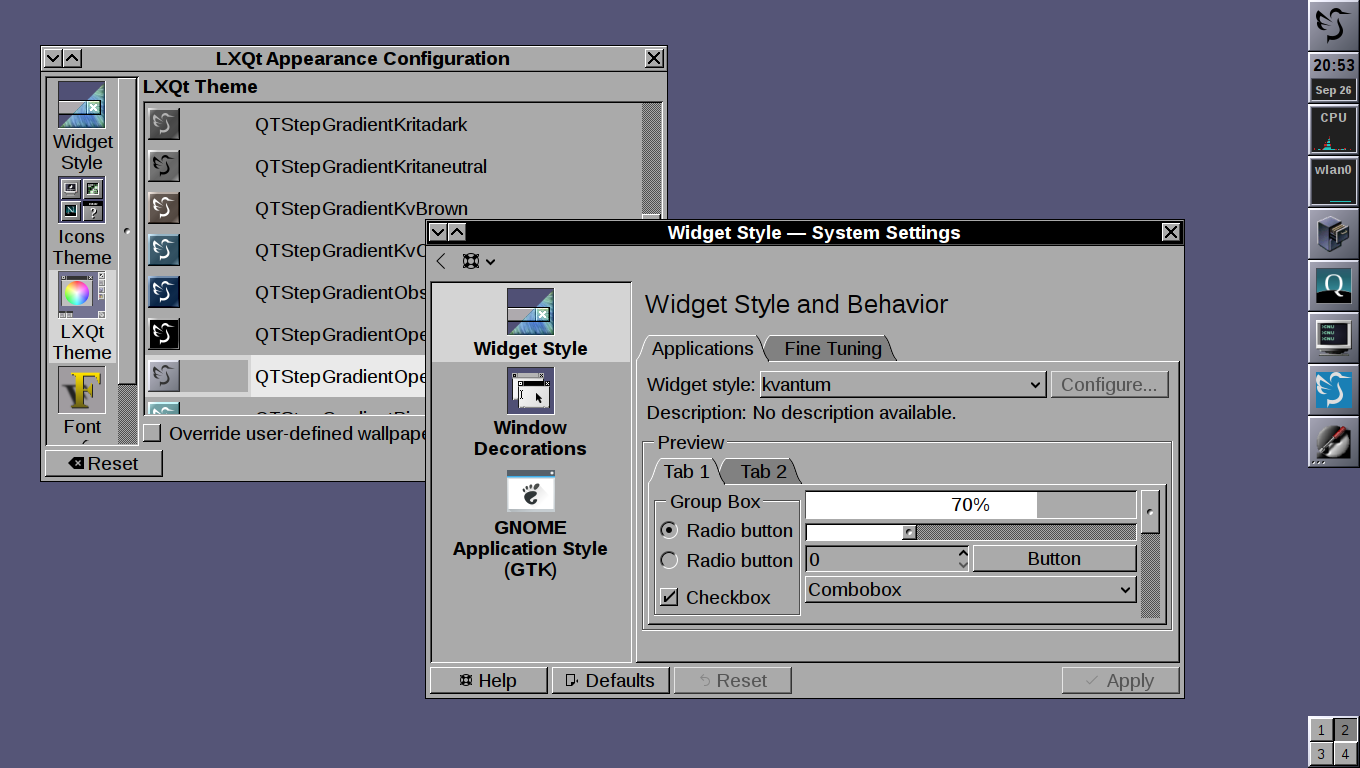Decrease the preview spinbox value
Image resolution: width=1360 pixels, height=768 pixels.
pyautogui.click(x=962, y=565)
